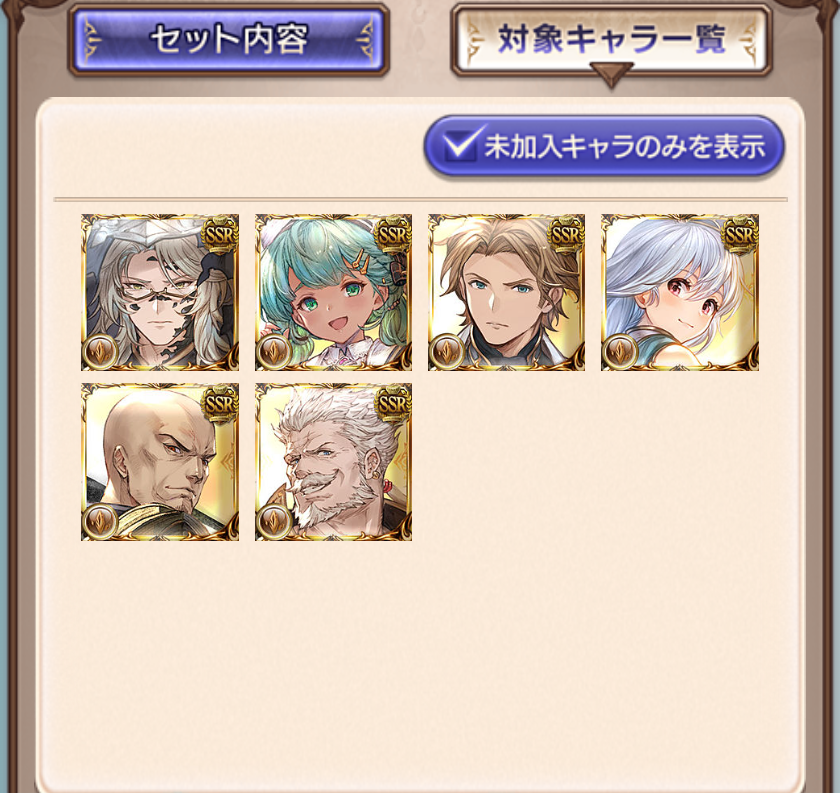Choose the brown-haired man's portrait

(x=506, y=293)
